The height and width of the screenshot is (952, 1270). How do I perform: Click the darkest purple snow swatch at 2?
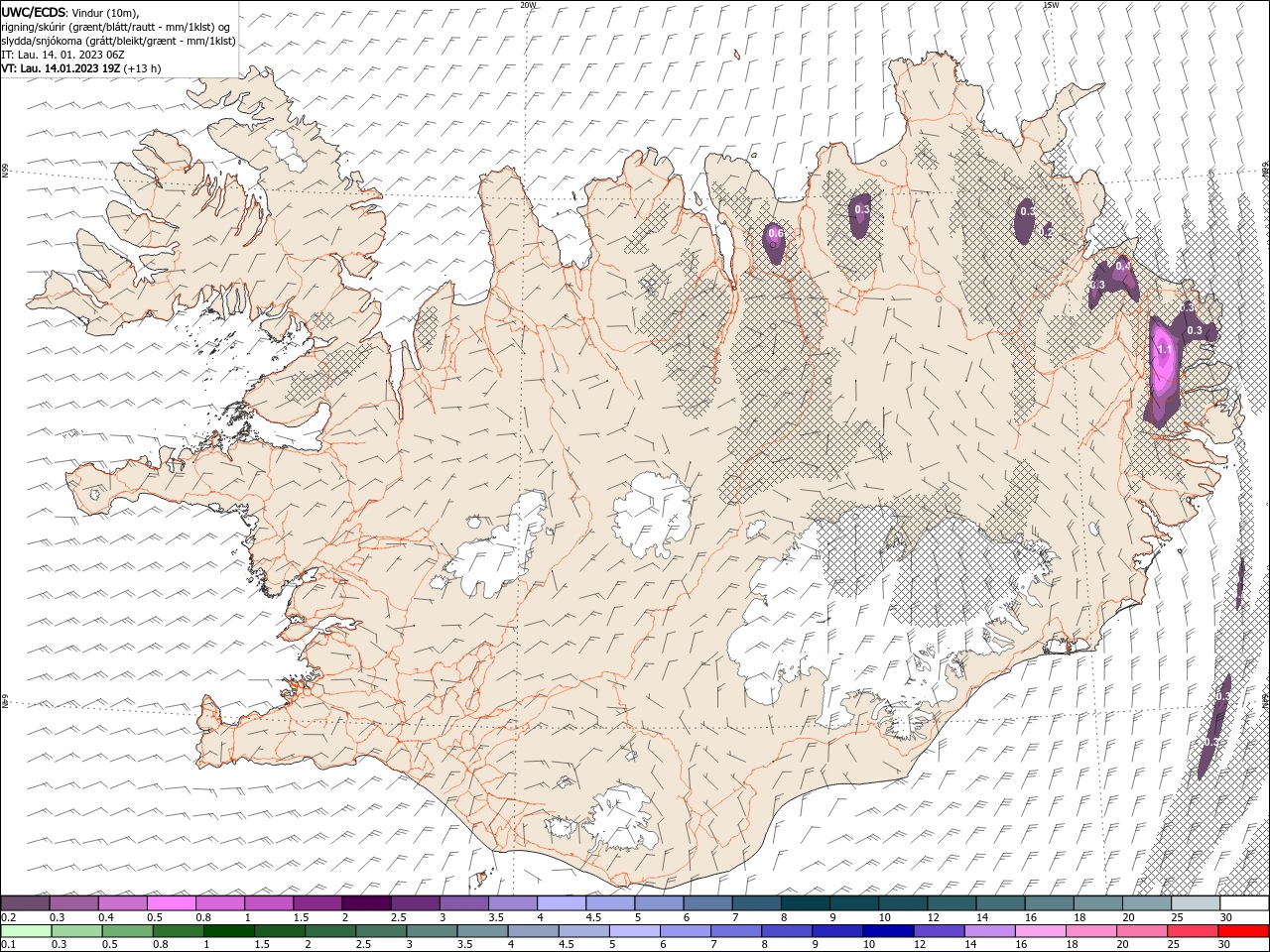coord(366,903)
